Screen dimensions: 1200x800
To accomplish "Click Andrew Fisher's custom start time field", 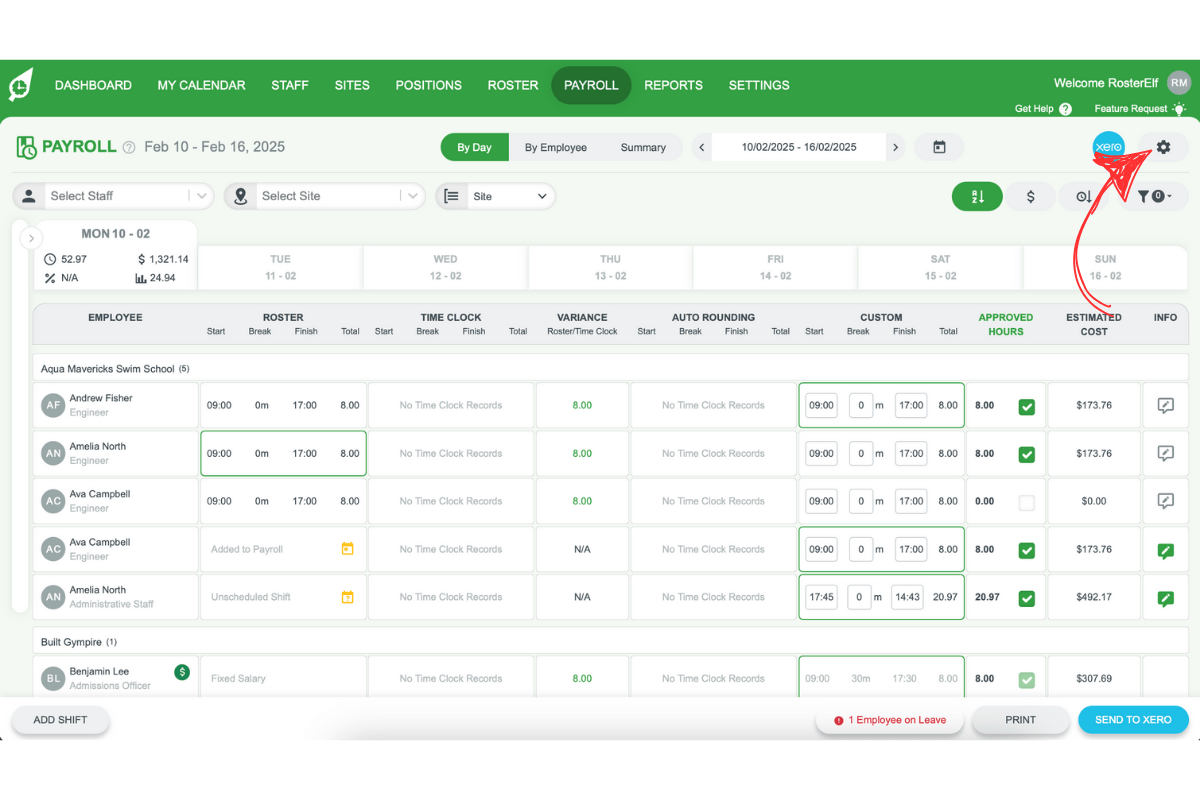I will pyautogui.click(x=821, y=406).
